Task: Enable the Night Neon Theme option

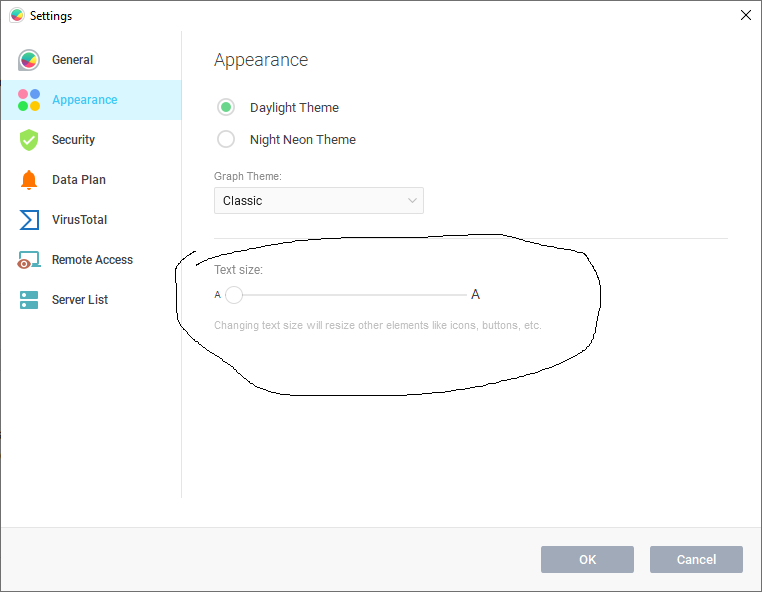Action: point(227,140)
